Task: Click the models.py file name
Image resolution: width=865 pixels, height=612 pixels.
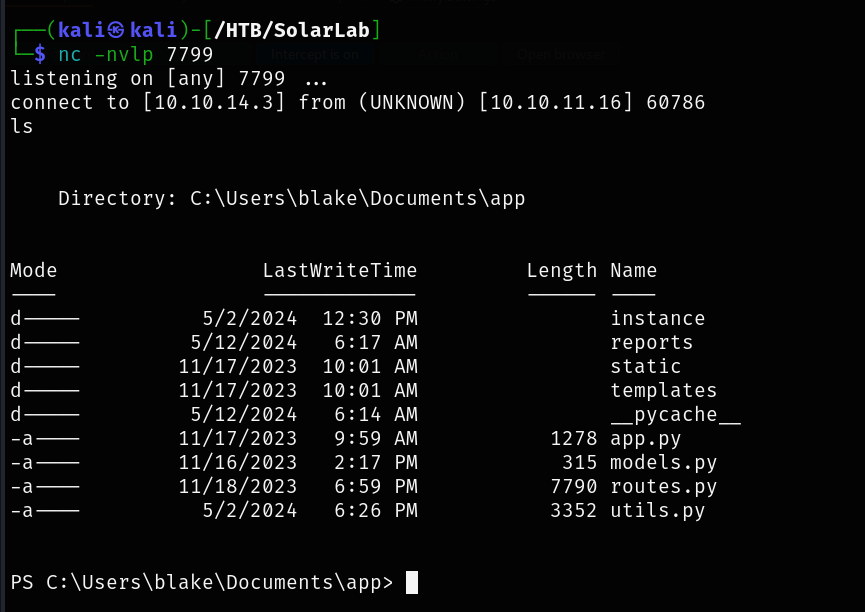Action: 663,463
